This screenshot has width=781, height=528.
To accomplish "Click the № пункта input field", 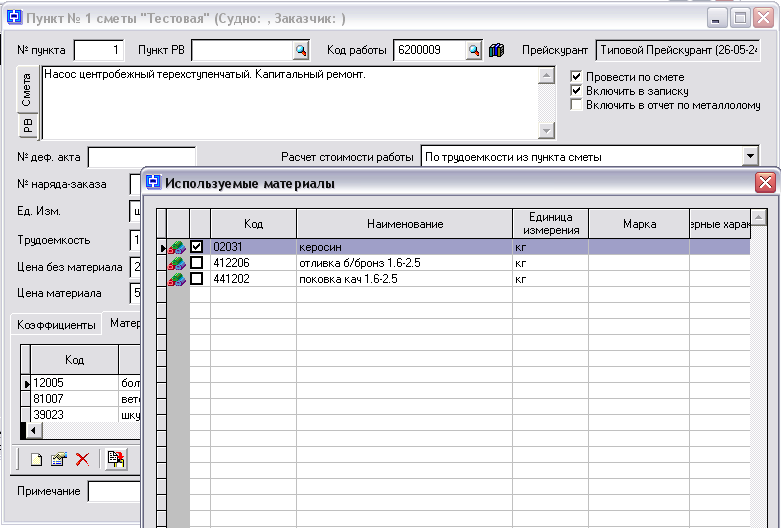I will pos(99,50).
